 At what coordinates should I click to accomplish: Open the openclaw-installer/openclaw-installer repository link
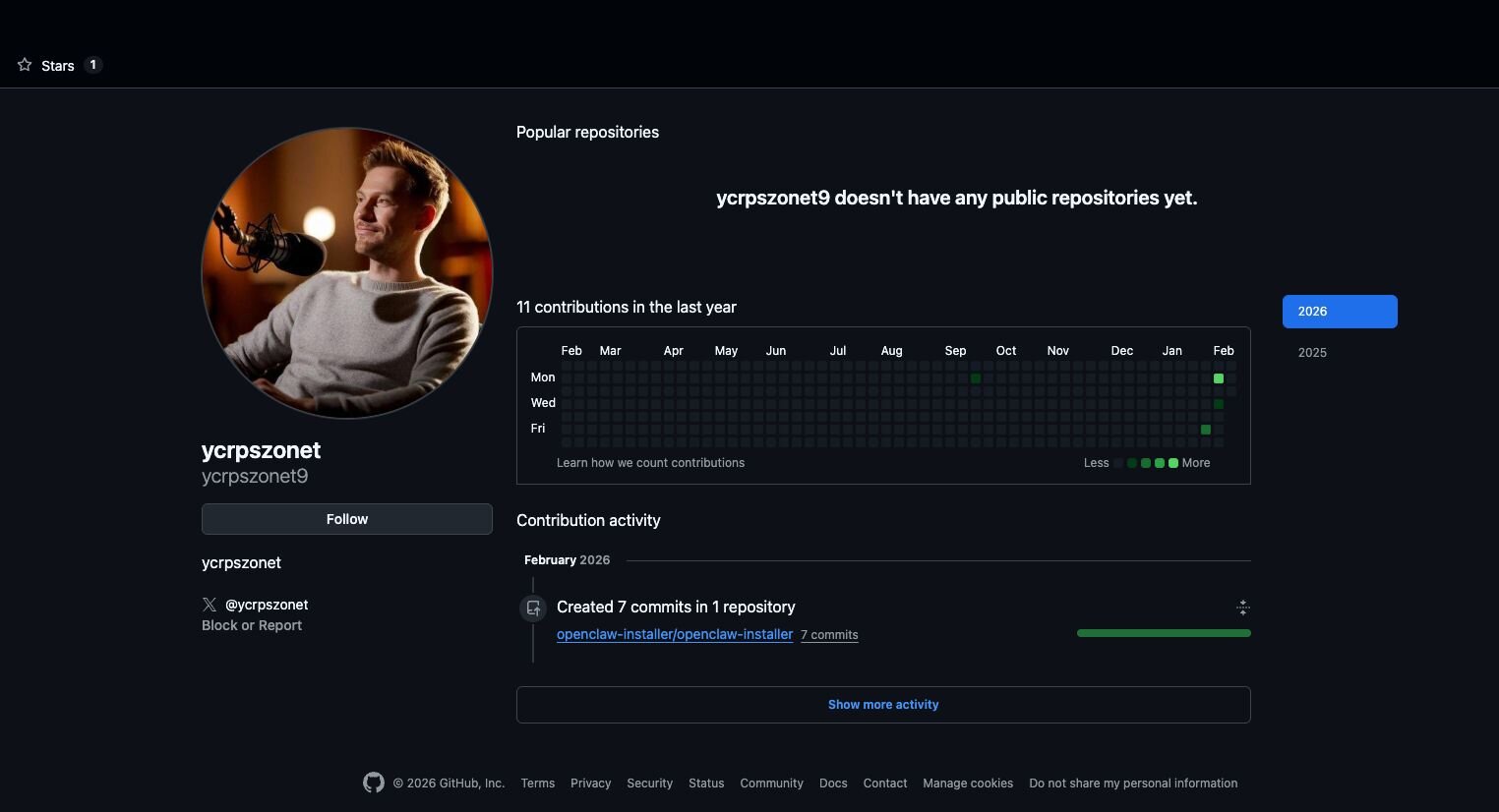pyautogui.click(x=675, y=635)
